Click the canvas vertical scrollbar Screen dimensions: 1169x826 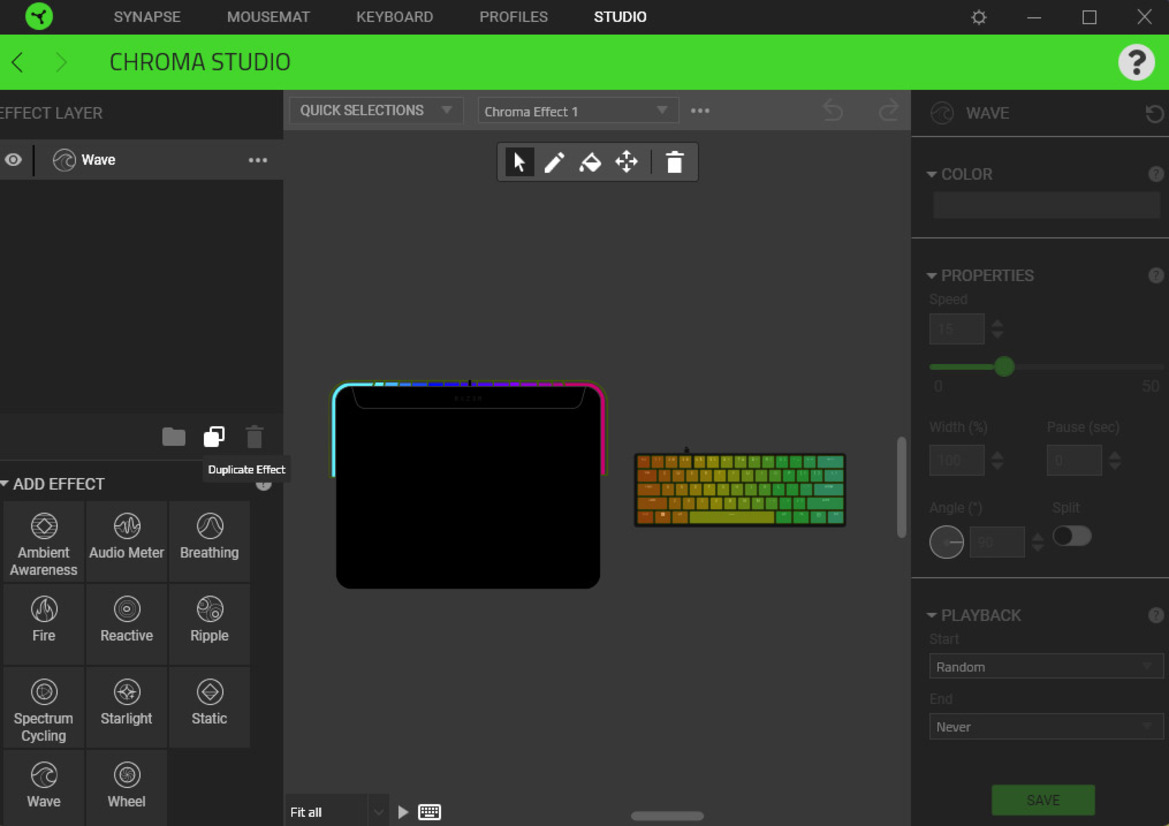[x=901, y=487]
